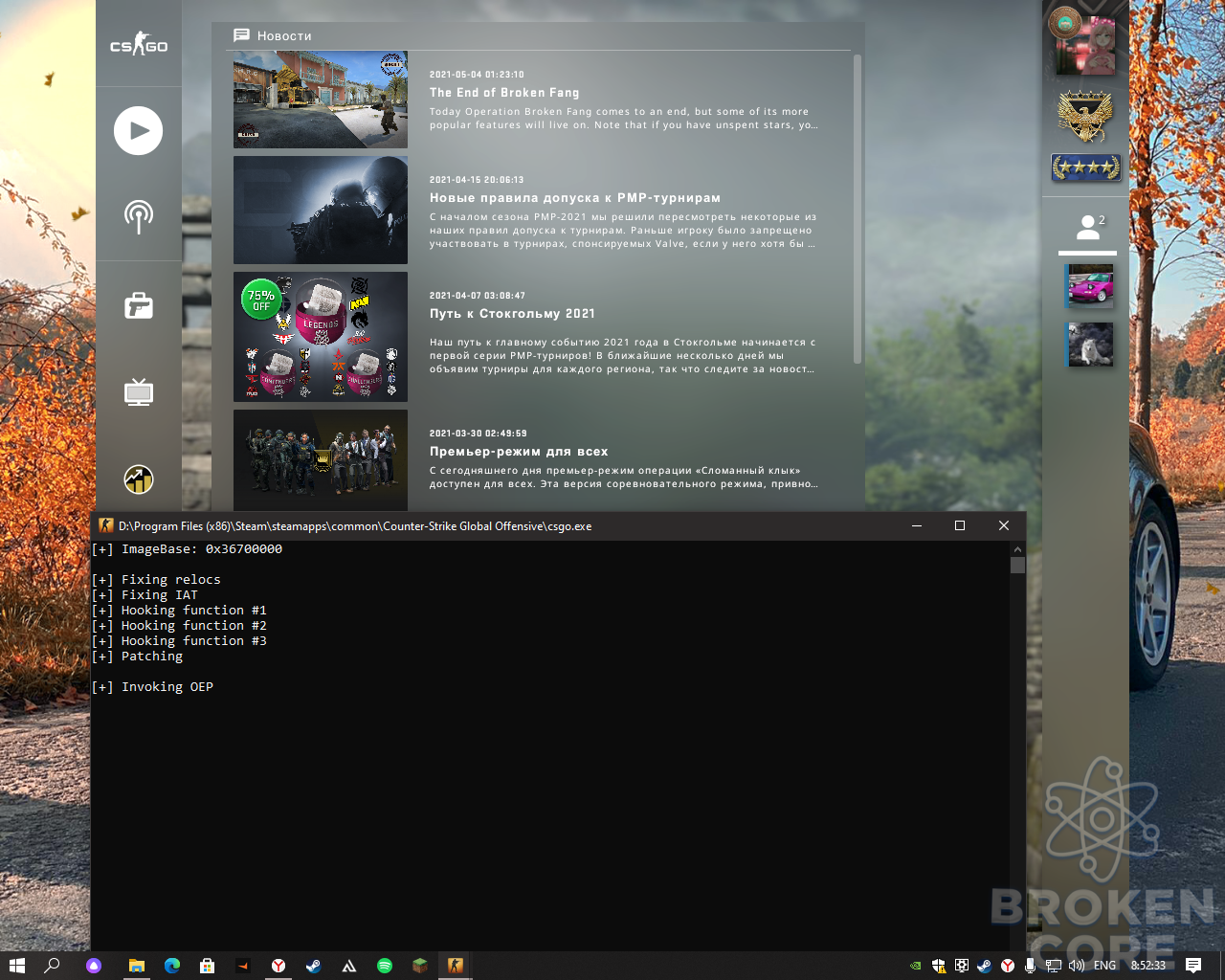This screenshot has width=1225, height=980.
Task: Open "The End of Broken Fang" news headline
Action: pyautogui.click(x=504, y=93)
